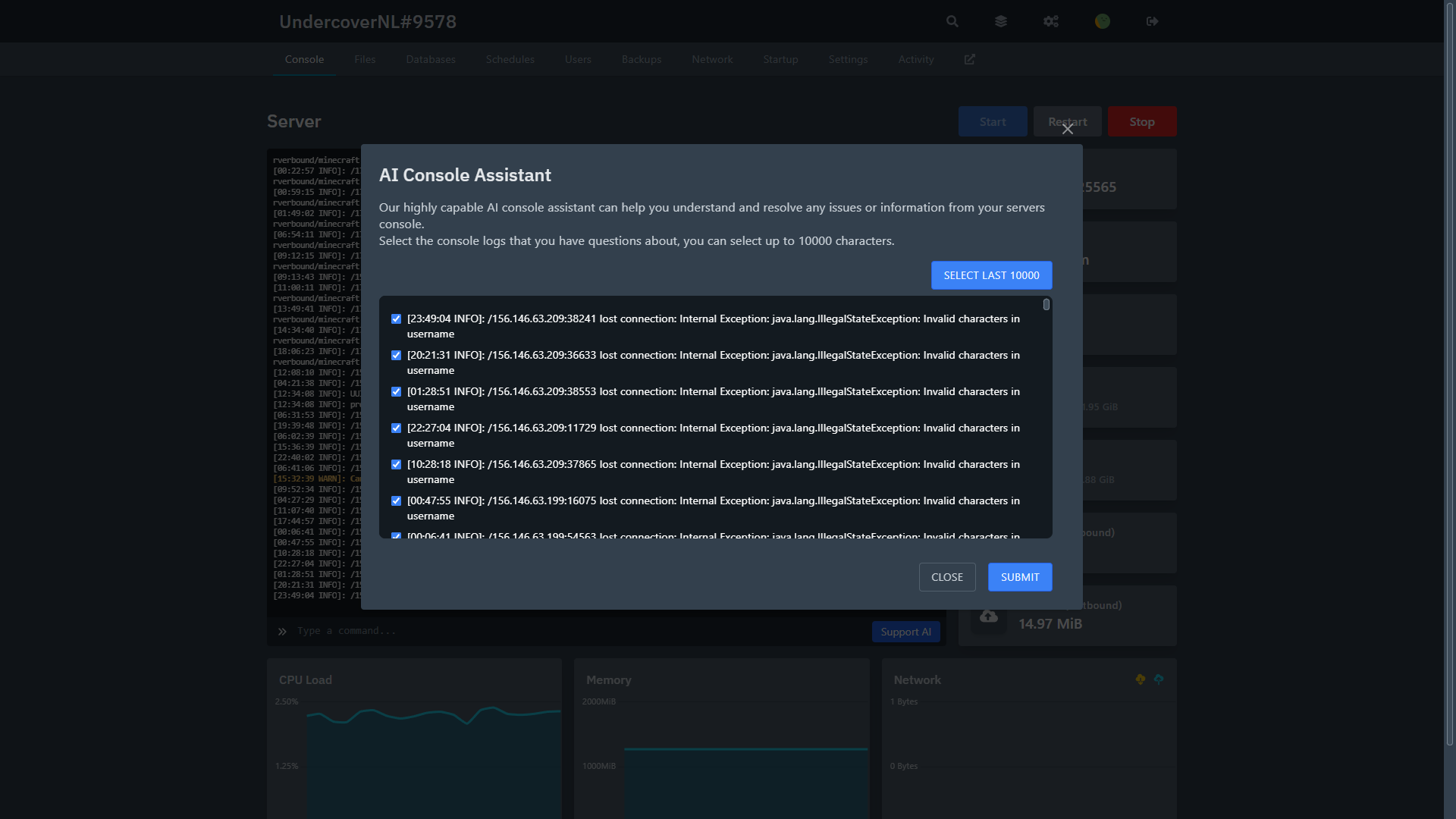Viewport: 1456px width, 819px height.
Task: Click the CPU Load chart title
Action: tap(306, 679)
